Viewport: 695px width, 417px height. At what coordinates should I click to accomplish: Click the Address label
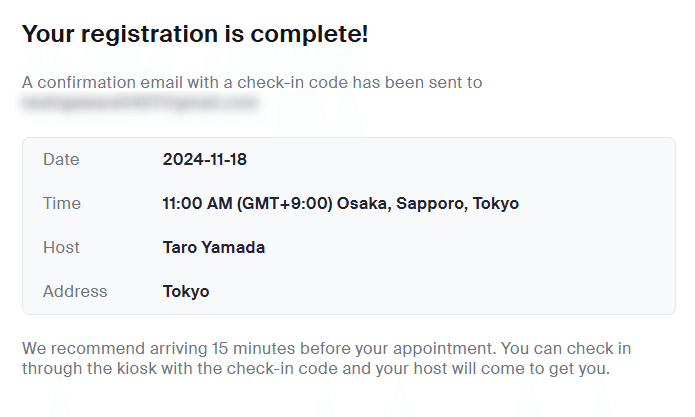point(75,292)
